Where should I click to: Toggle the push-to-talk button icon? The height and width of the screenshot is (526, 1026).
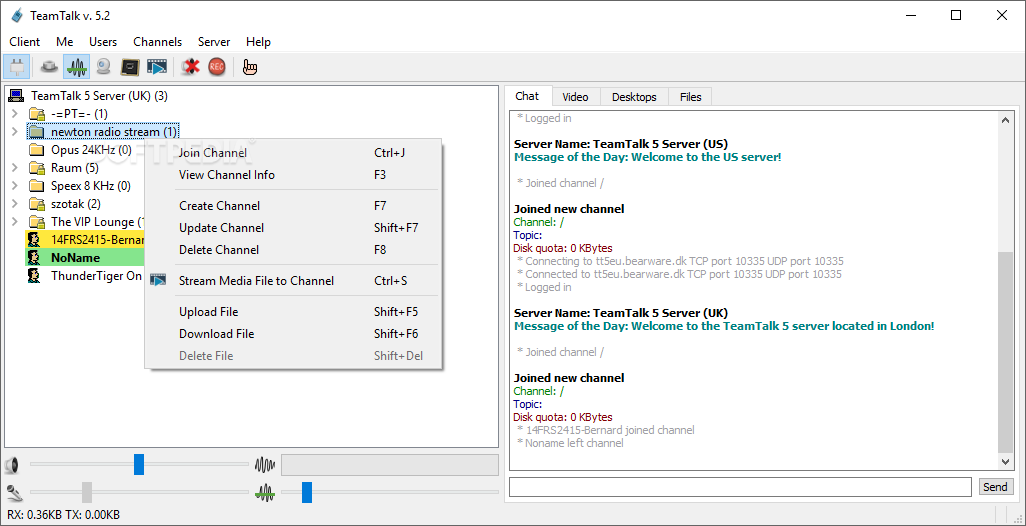pos(49,67)
